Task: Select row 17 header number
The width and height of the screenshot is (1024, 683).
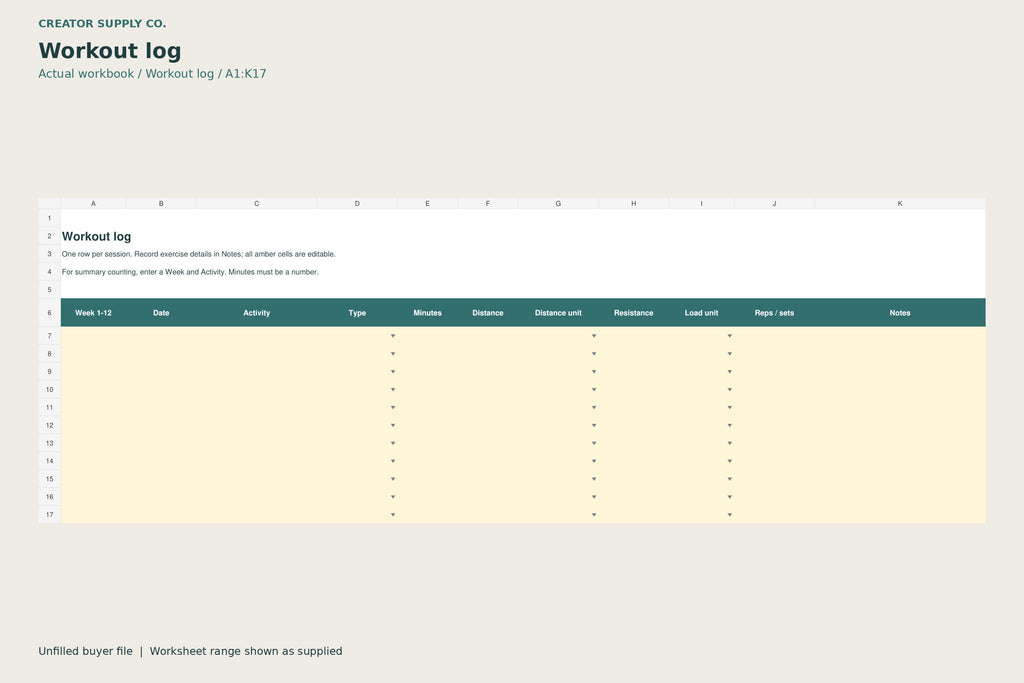Action: (50, 515)
